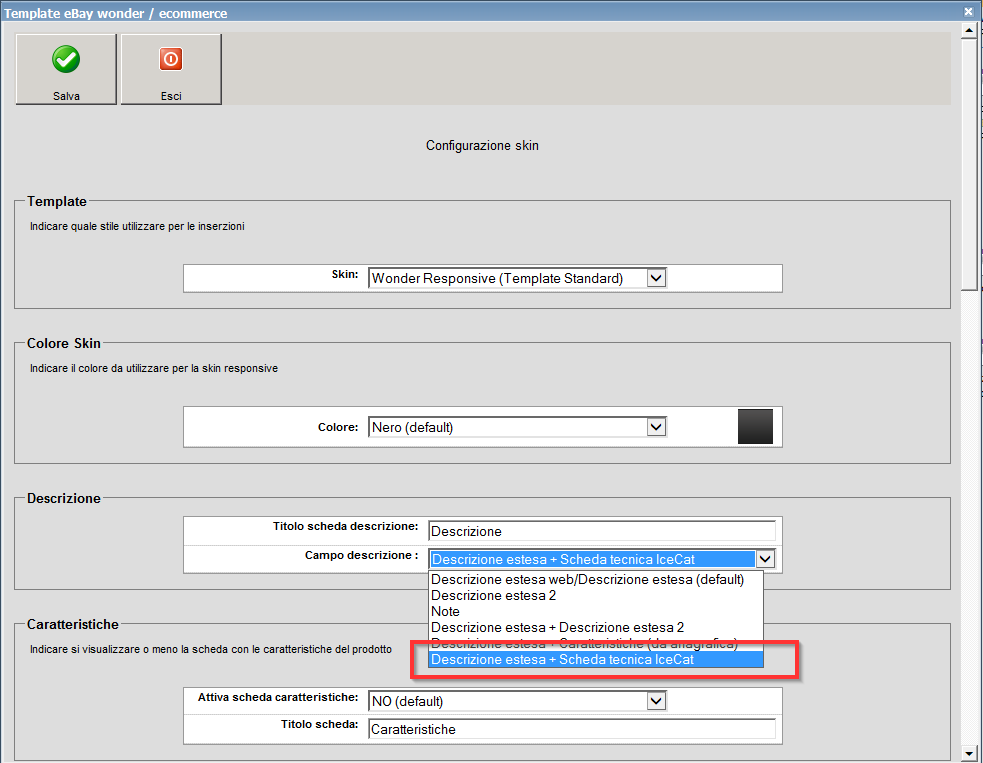The width and height of the screenshot is (983, 763).
Task: Edit the Titolo scheda descrizione field
Action: tap(602, 531)
